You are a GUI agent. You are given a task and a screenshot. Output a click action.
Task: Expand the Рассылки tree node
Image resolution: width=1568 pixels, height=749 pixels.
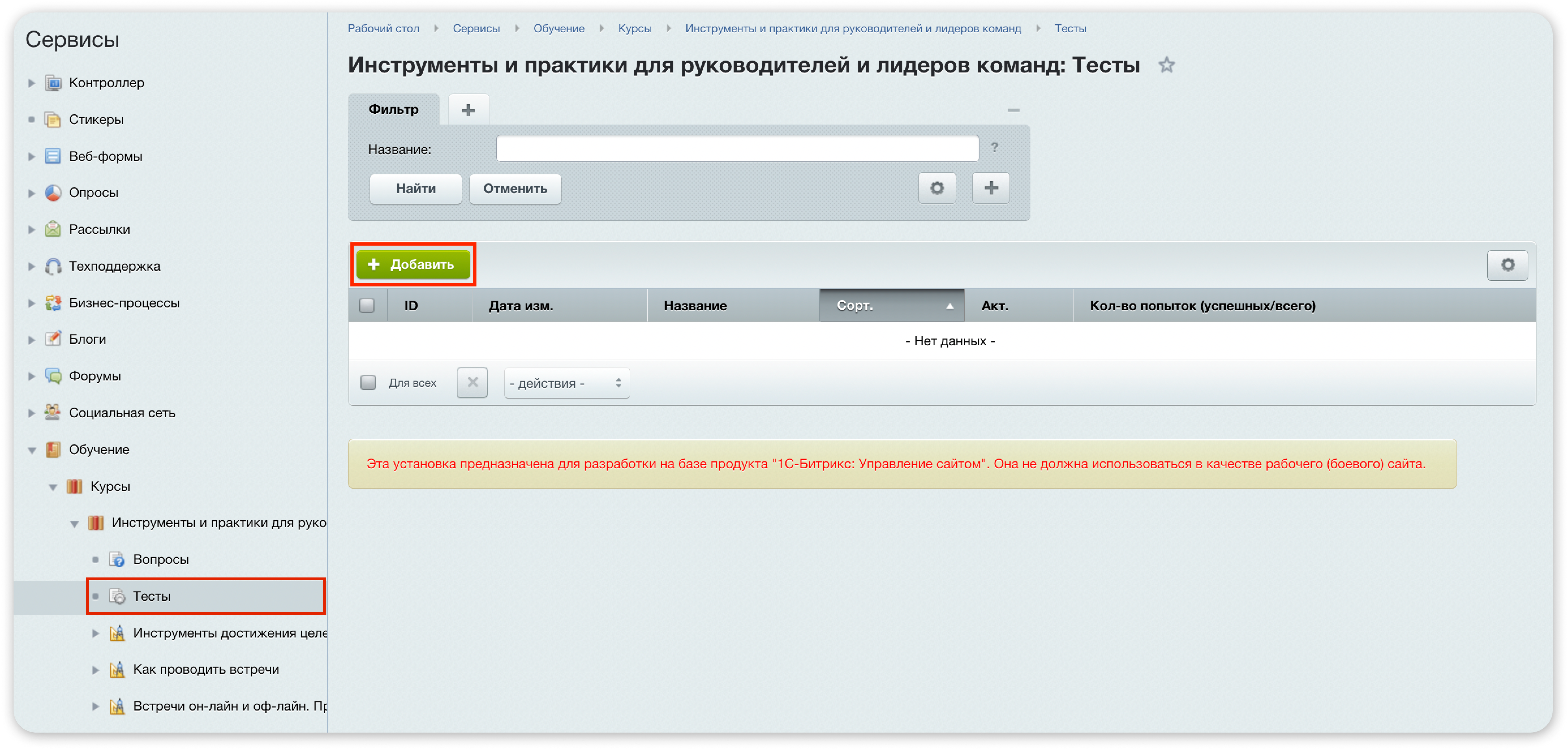tap(32, 229)
